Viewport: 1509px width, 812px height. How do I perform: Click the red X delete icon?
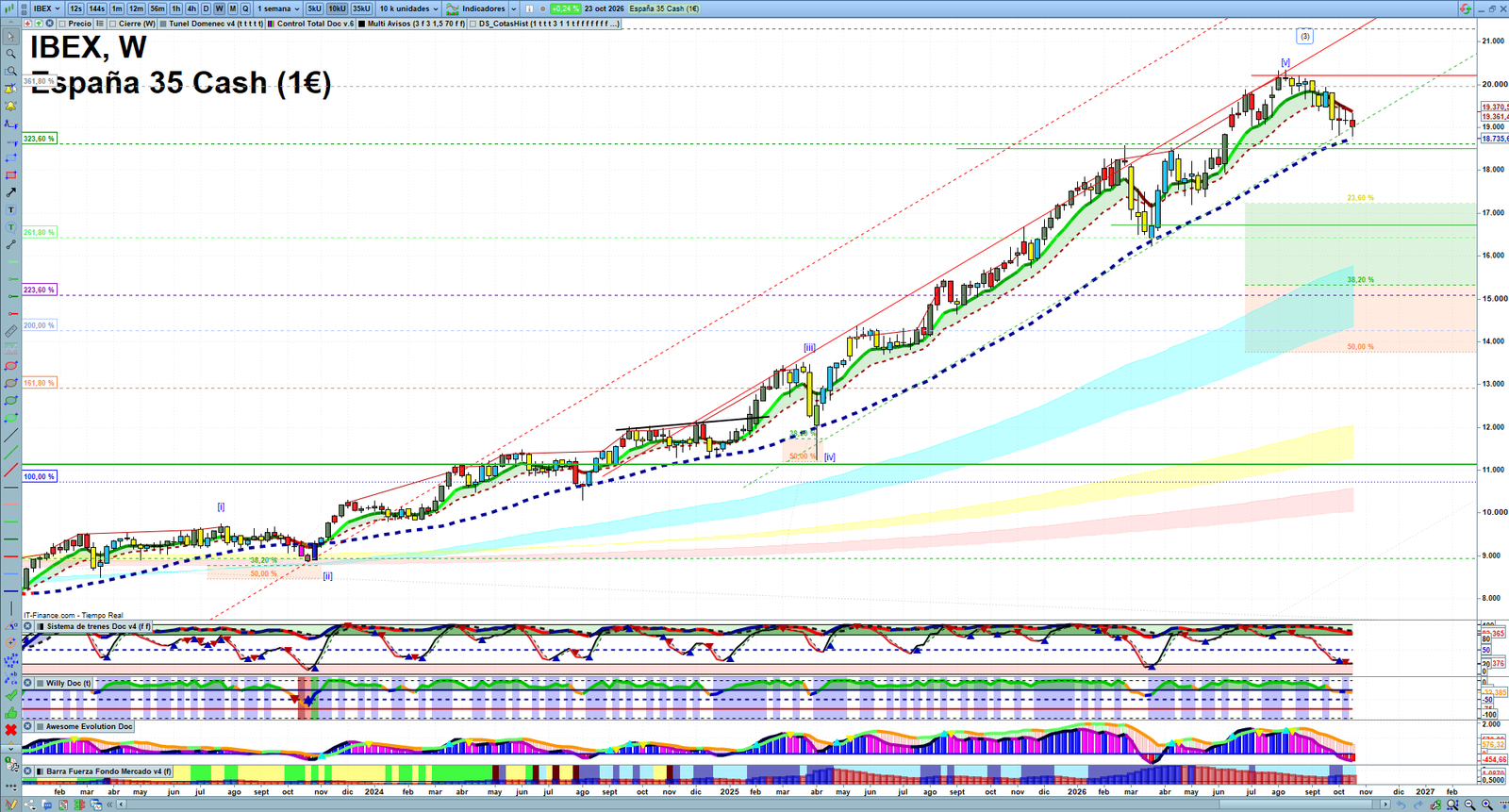click(10, 730)
